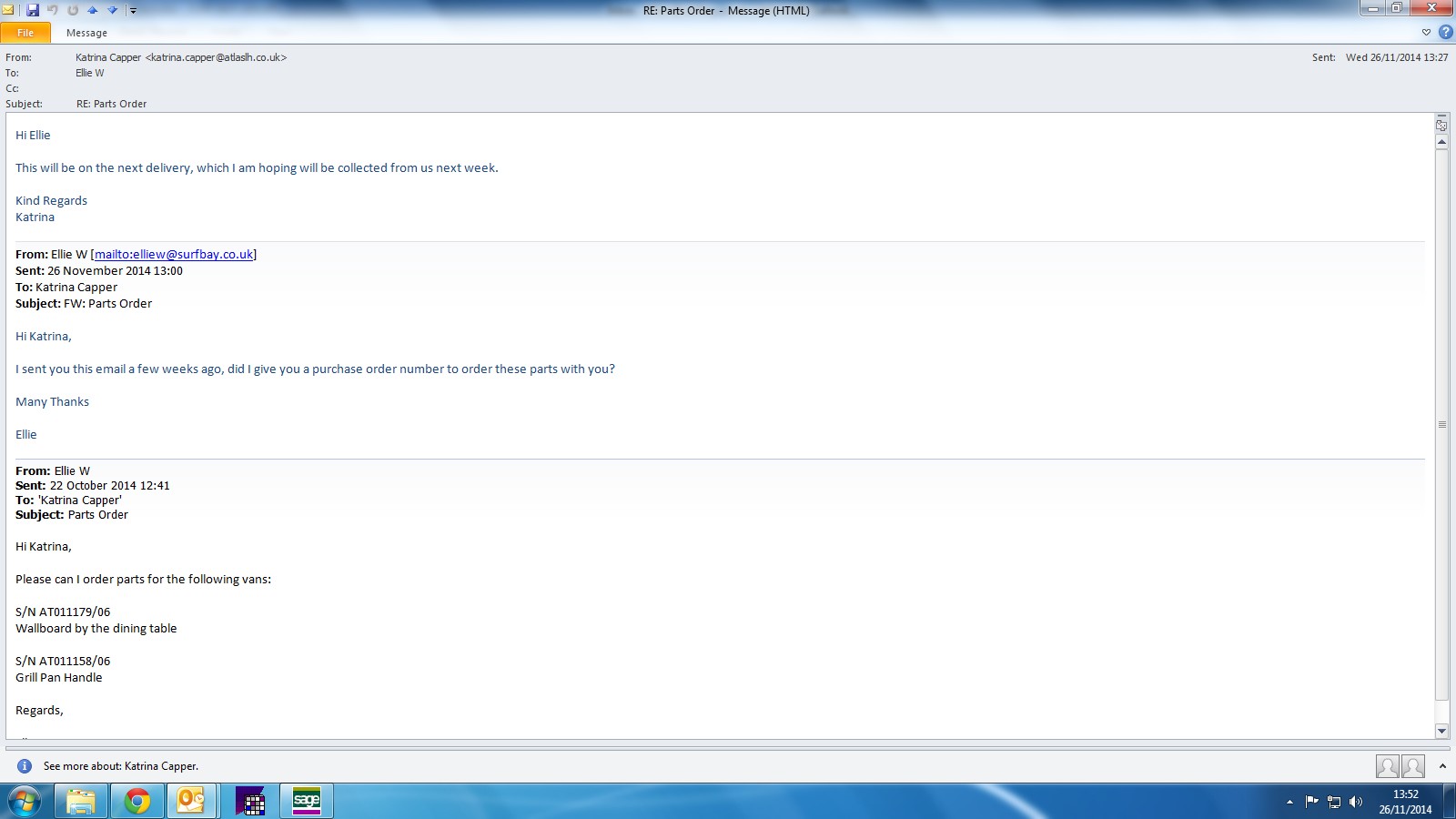Open the Windows Start menu

pyautogui.click(x=25, y=802)
